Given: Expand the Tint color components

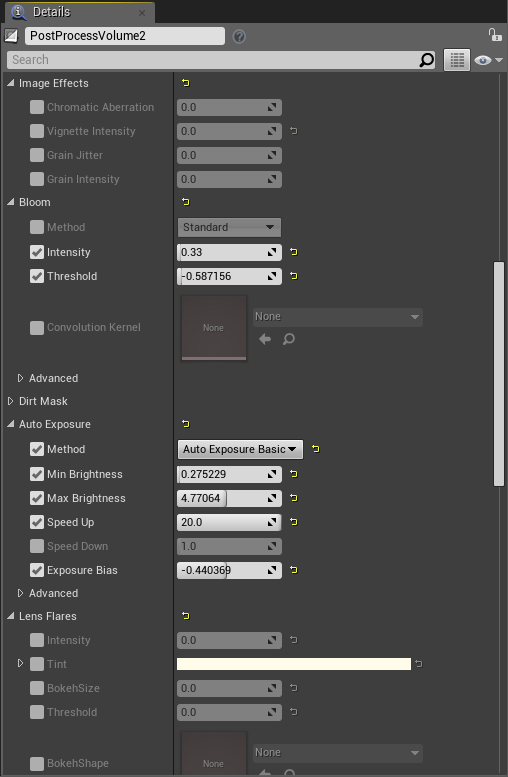Looking at the screenshot, I should tap(20, 664).
